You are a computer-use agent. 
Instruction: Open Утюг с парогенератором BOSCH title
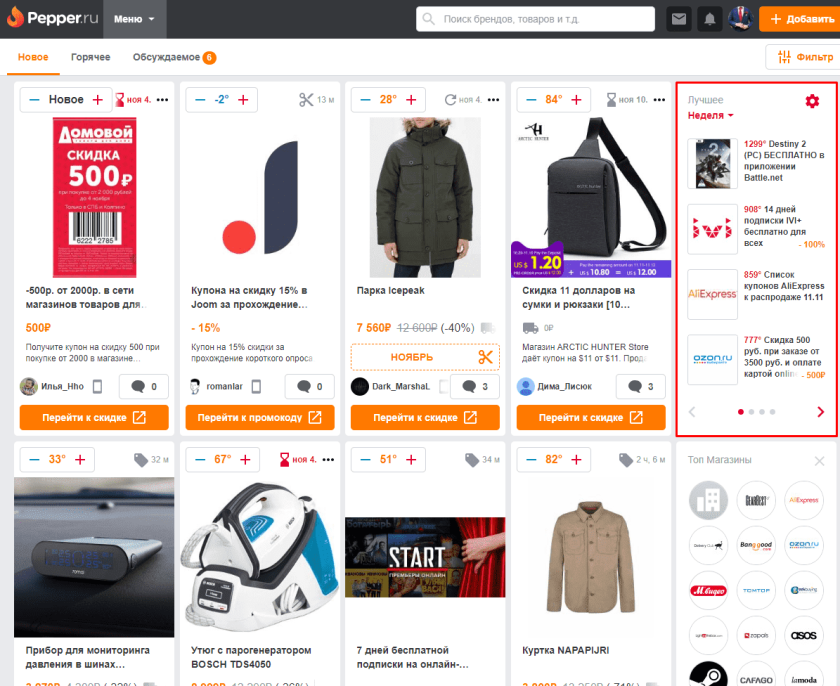(251, 657)
